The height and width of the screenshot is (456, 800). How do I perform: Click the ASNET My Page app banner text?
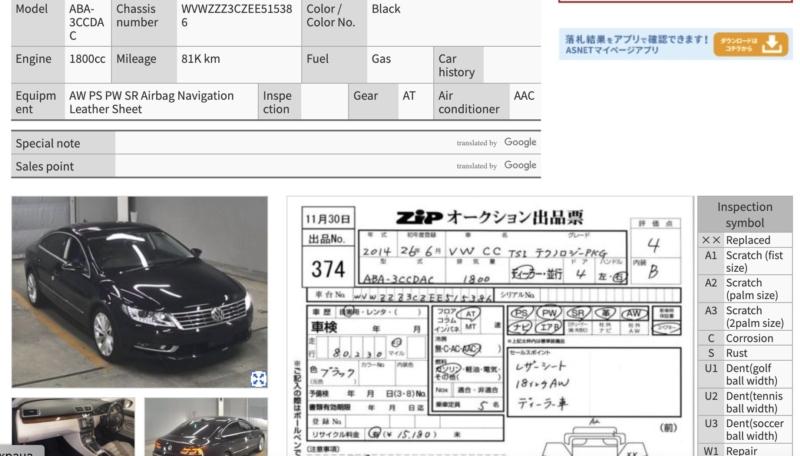634,44
